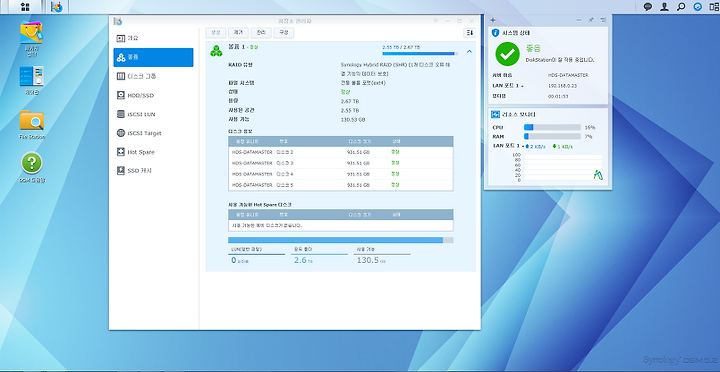720x372 pixels.
Task: Open the user options icon
Action: click(x=664, y=7)
